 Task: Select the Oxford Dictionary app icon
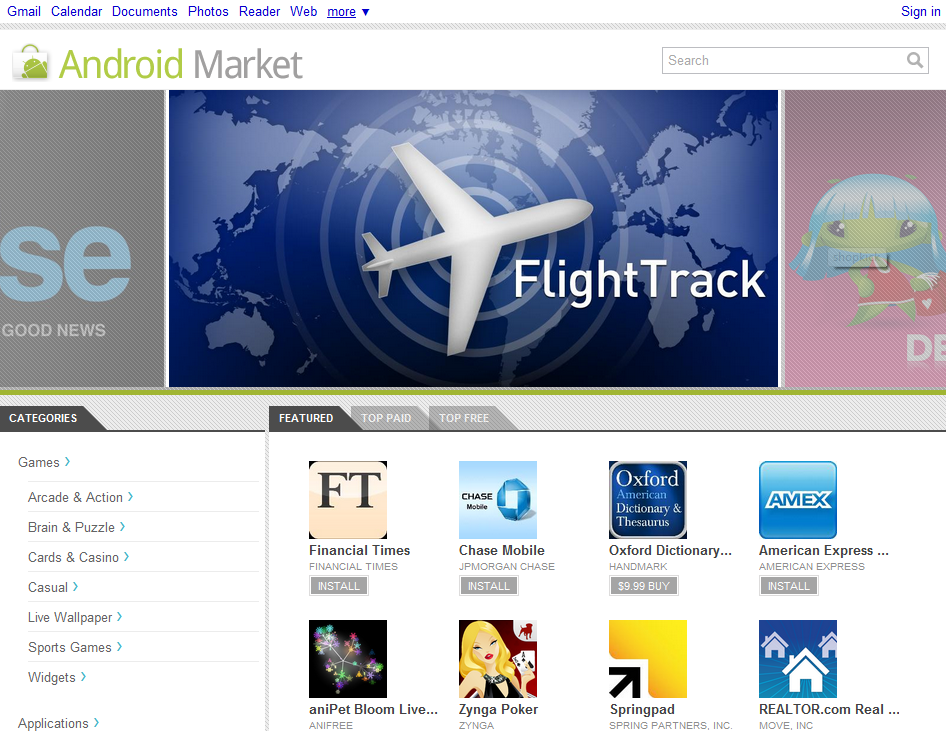[647, 500]
